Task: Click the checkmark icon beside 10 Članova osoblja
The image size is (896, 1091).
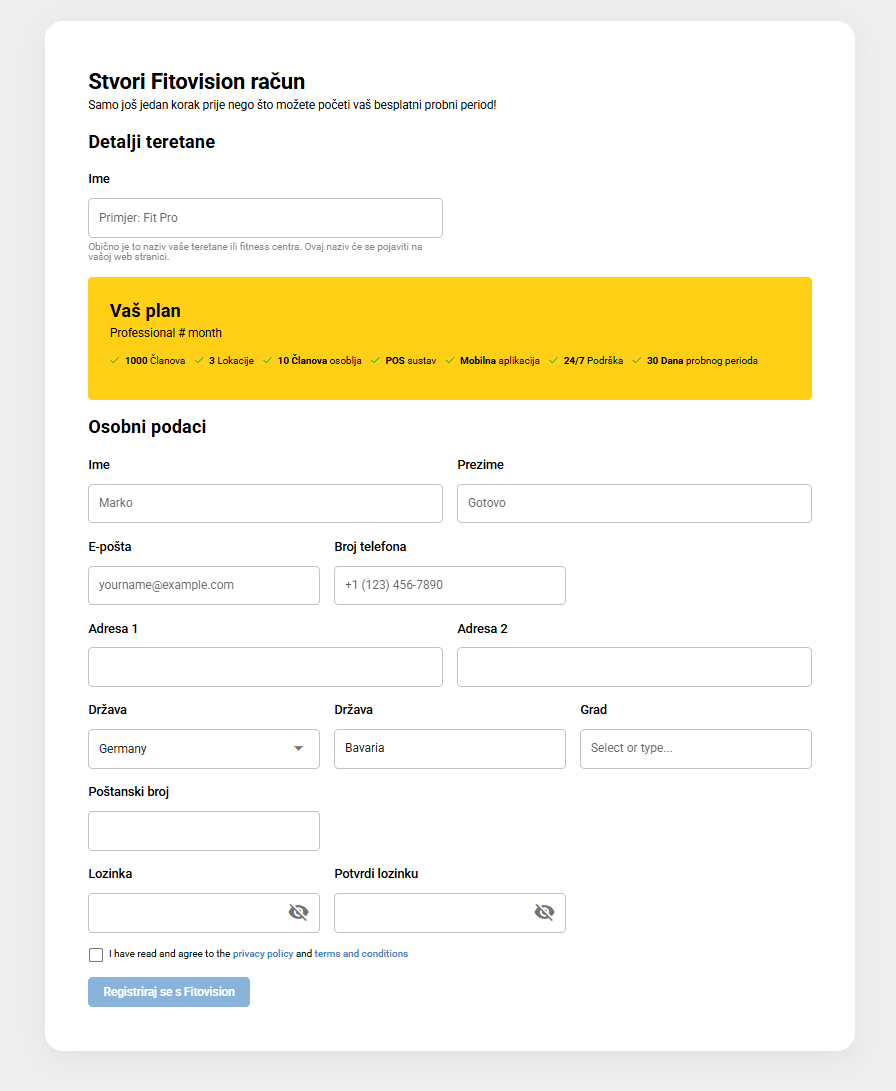Action: [x=267, y=360]
